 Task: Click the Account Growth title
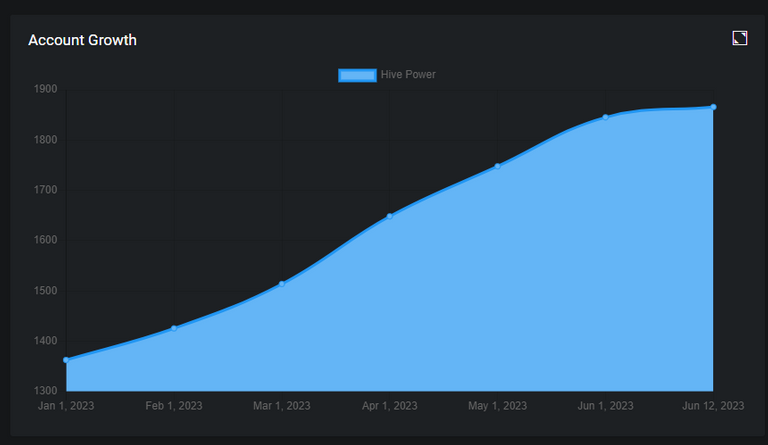82,40
